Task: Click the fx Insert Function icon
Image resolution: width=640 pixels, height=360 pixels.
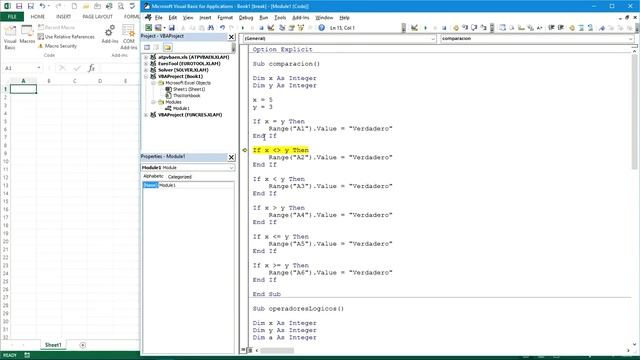Action: [91, 68]
